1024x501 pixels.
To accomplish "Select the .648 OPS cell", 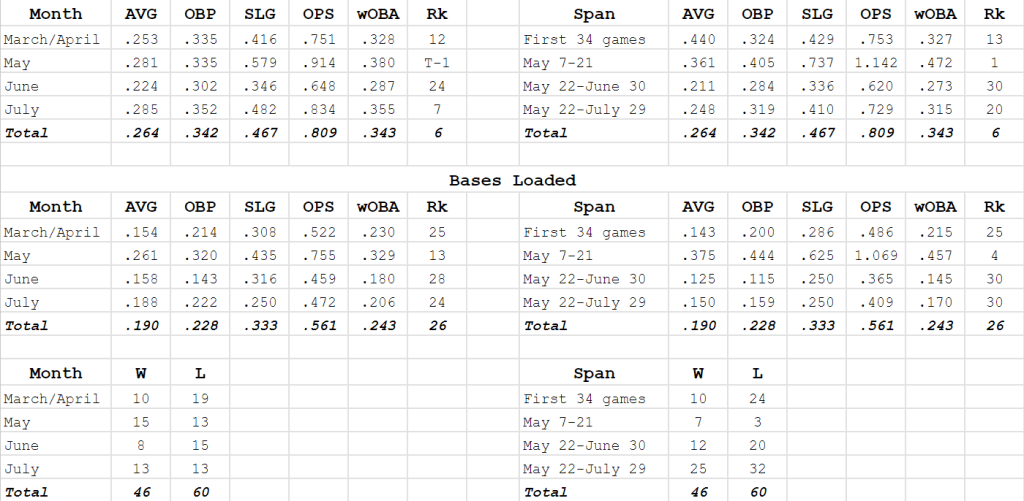I will (x=317, y=87).
